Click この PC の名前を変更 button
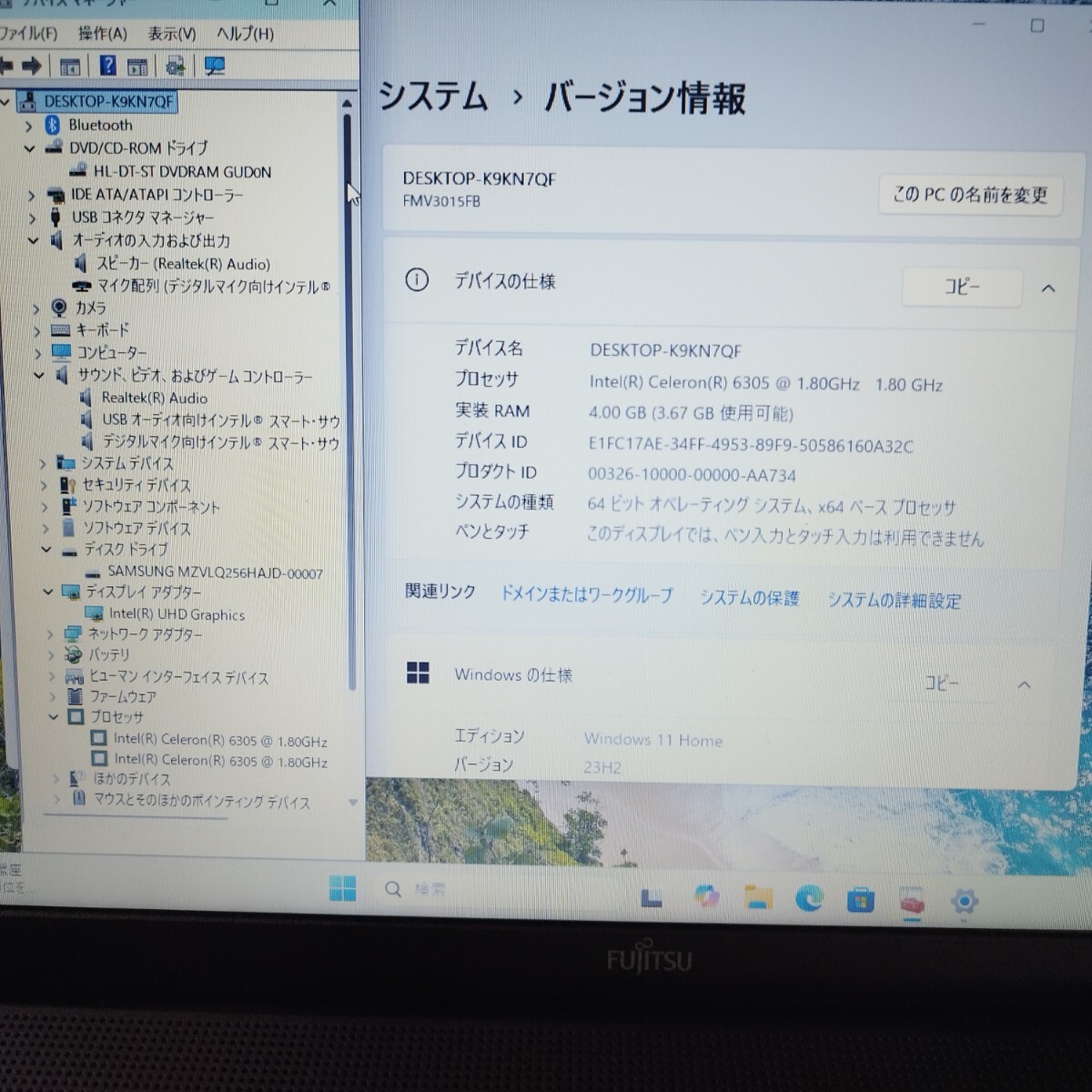The width and height of the screenshot is (1092, 1092). (970, 195)
